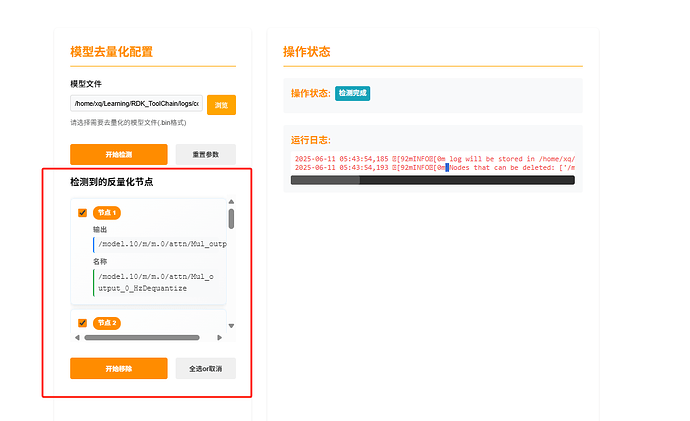Screen dimensions: 690x421
Task: Click the node list horizontal scrollbar thumb
Action: click(142, 337)
